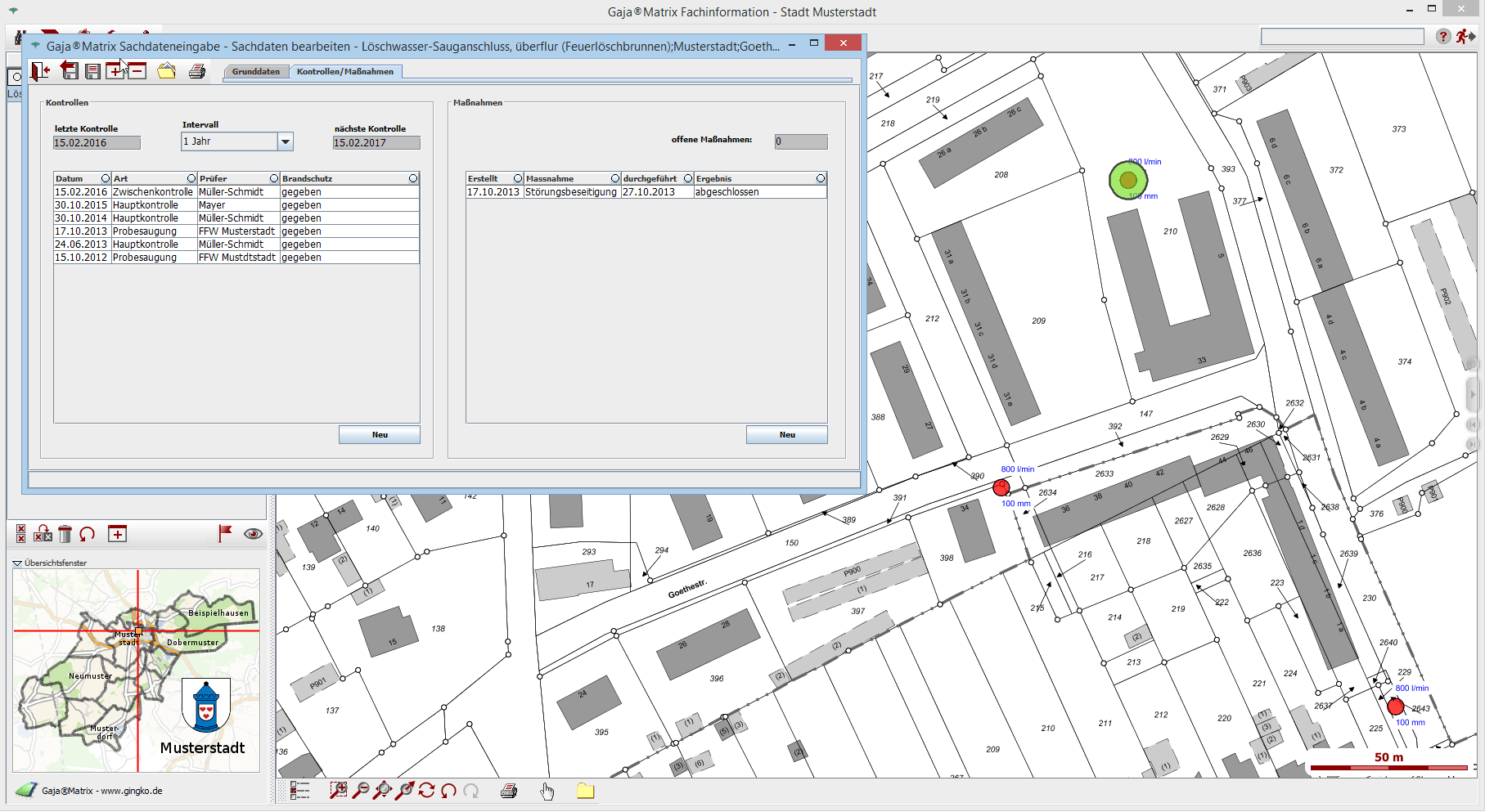Collapse the Übersichtsfenster panel
The height and width of the screenshot is (812, 1485).
pos(17,563)
